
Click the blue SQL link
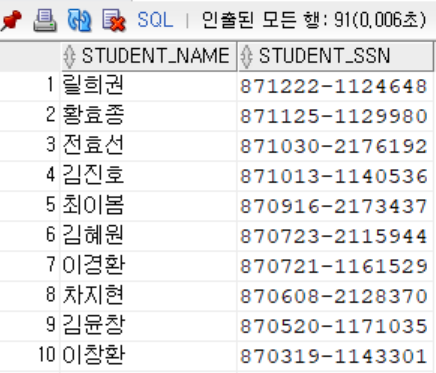(x=155, y=20)
